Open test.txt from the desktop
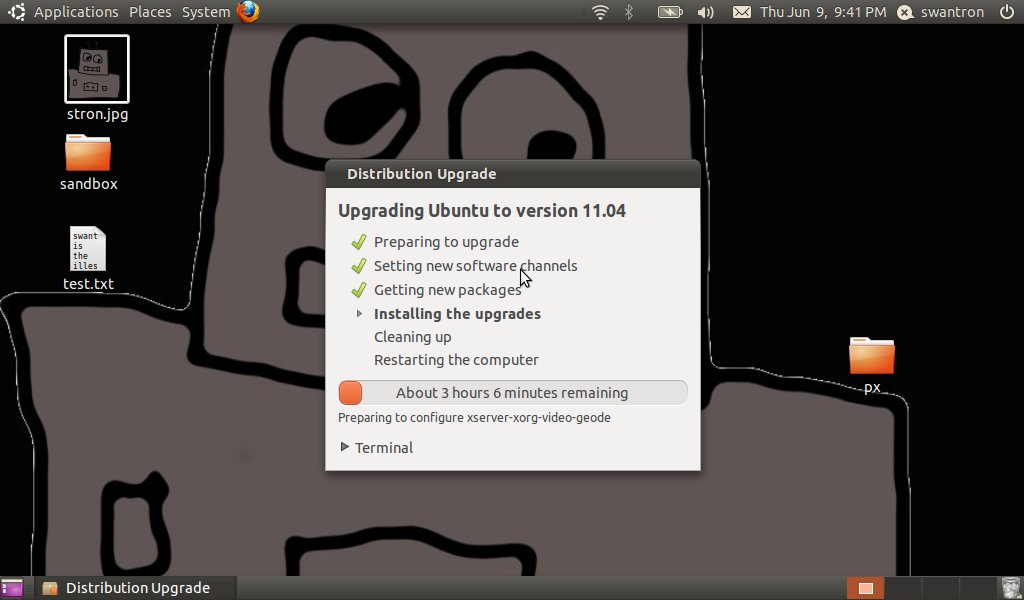1024x600 pixels. coord(88,250)
